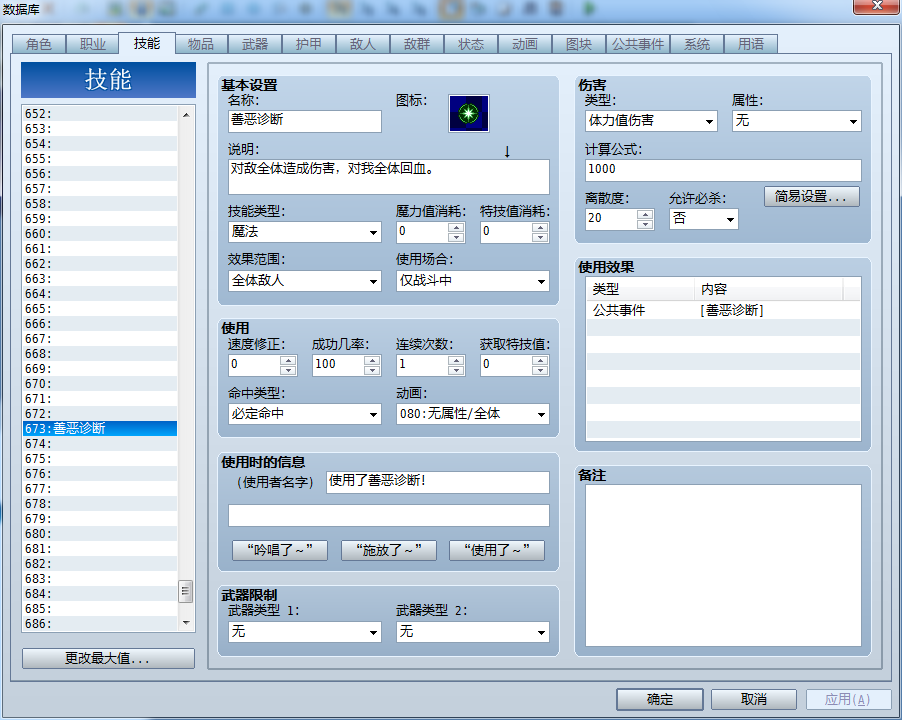
Task: Click the “使用了～” message button
Action: pyautogui.click(x=497, y=550)
